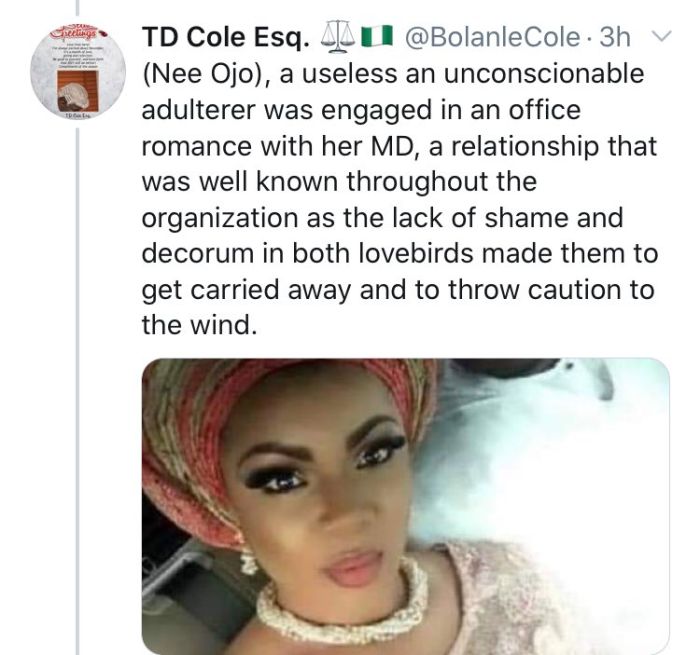Click the thread connector line below avatar
This screenshot has width=700, height=655.
point(78,391)
